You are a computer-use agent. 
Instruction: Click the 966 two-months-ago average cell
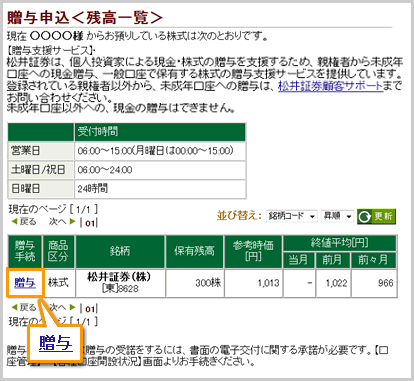374,283
